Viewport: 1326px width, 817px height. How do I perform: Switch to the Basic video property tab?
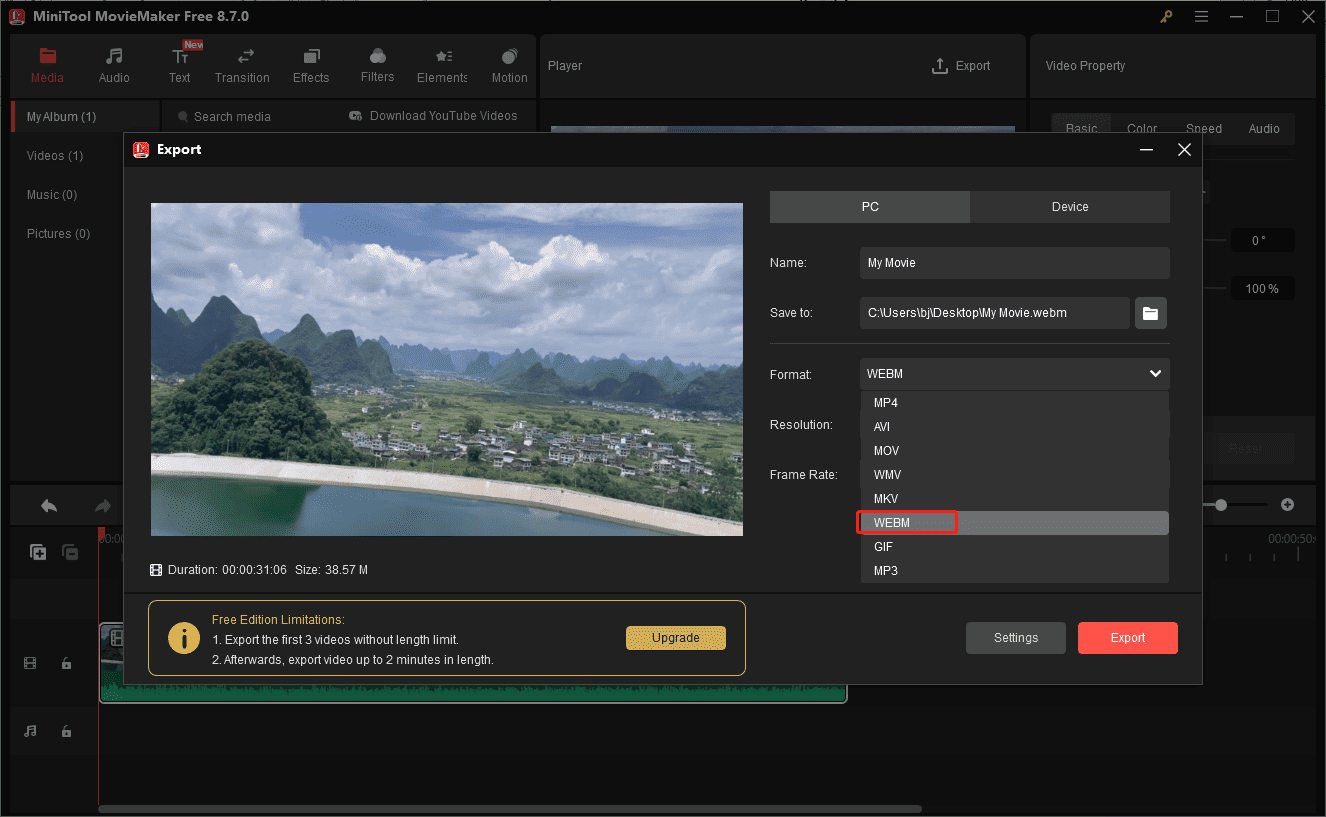click(x=1081, y=128)
